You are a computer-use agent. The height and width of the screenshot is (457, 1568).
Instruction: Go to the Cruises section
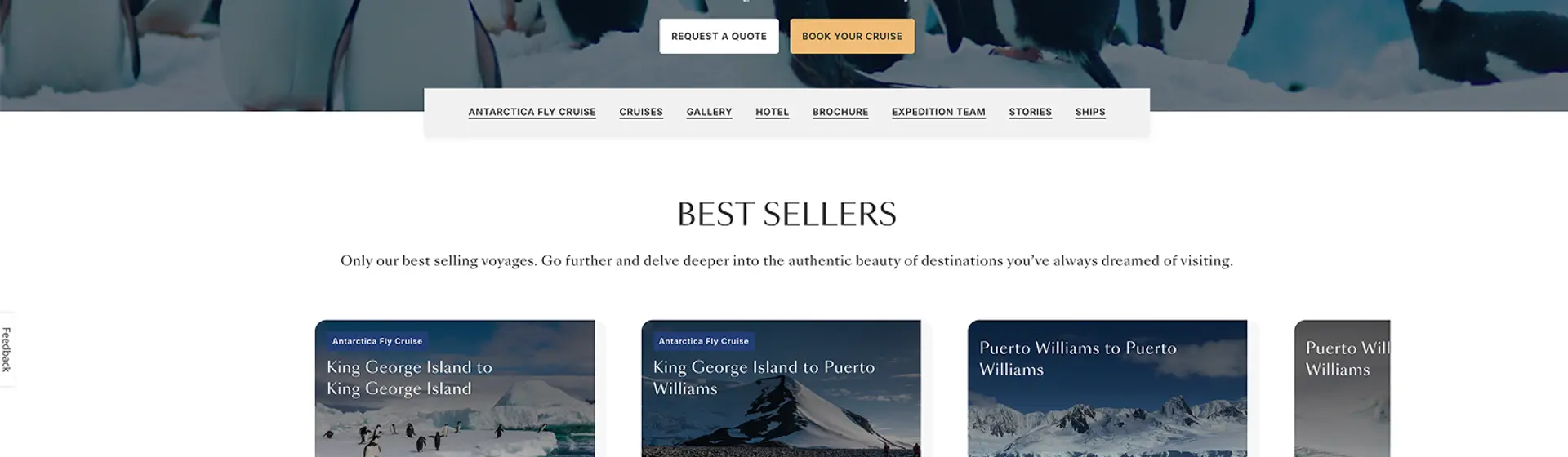[x=641, y=113]
